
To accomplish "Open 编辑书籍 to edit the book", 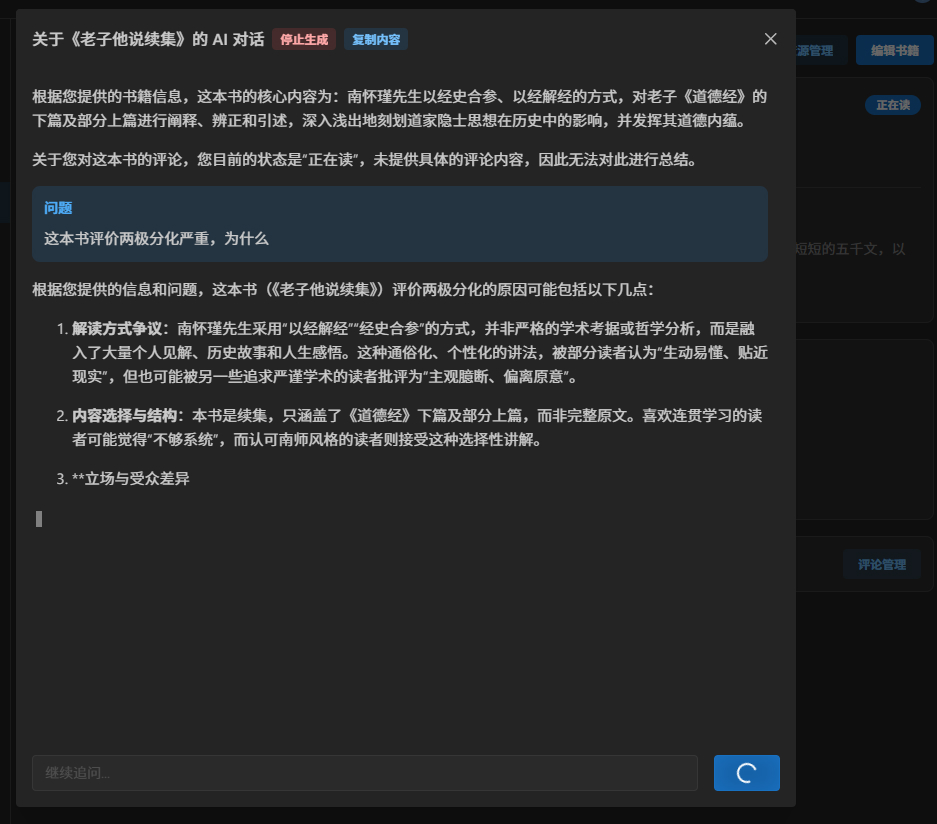I will 887,51.
